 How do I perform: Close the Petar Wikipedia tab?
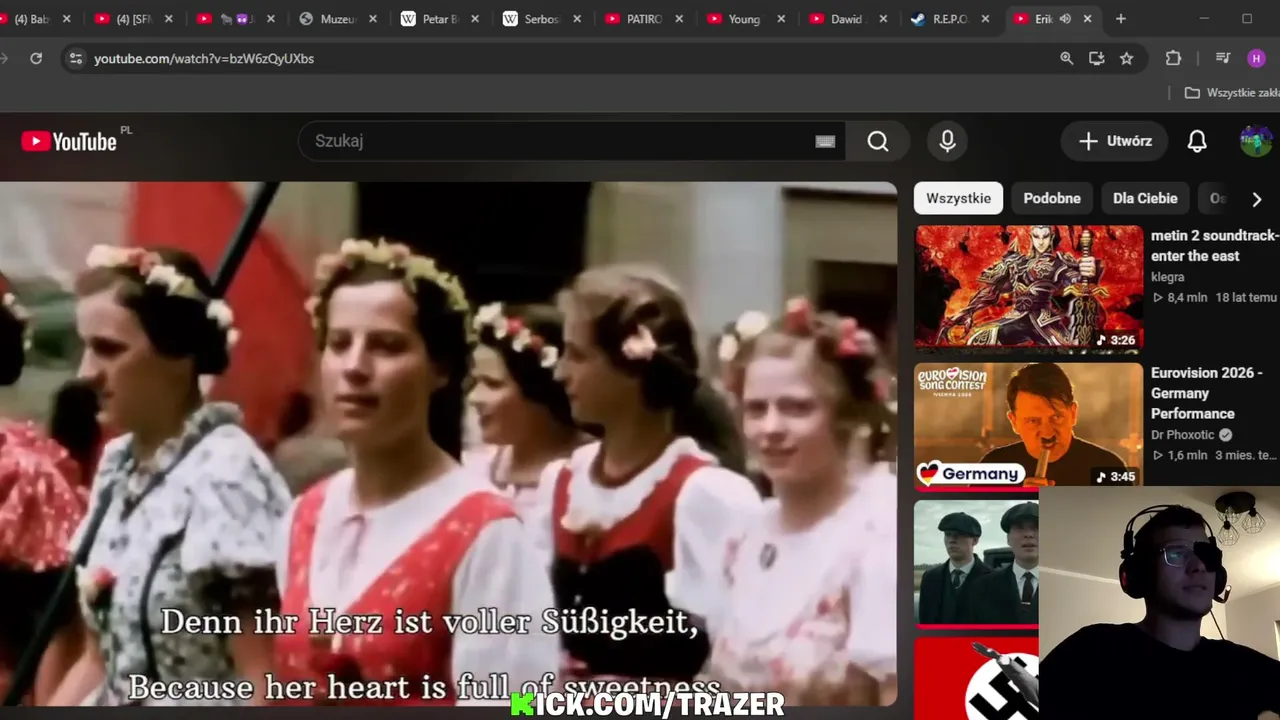tap(475, 19)
